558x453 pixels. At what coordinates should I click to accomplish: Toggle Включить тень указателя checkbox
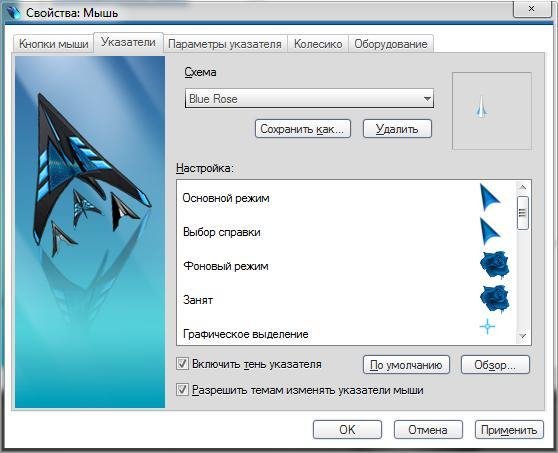pyautogui.click(x=183, y=364)
